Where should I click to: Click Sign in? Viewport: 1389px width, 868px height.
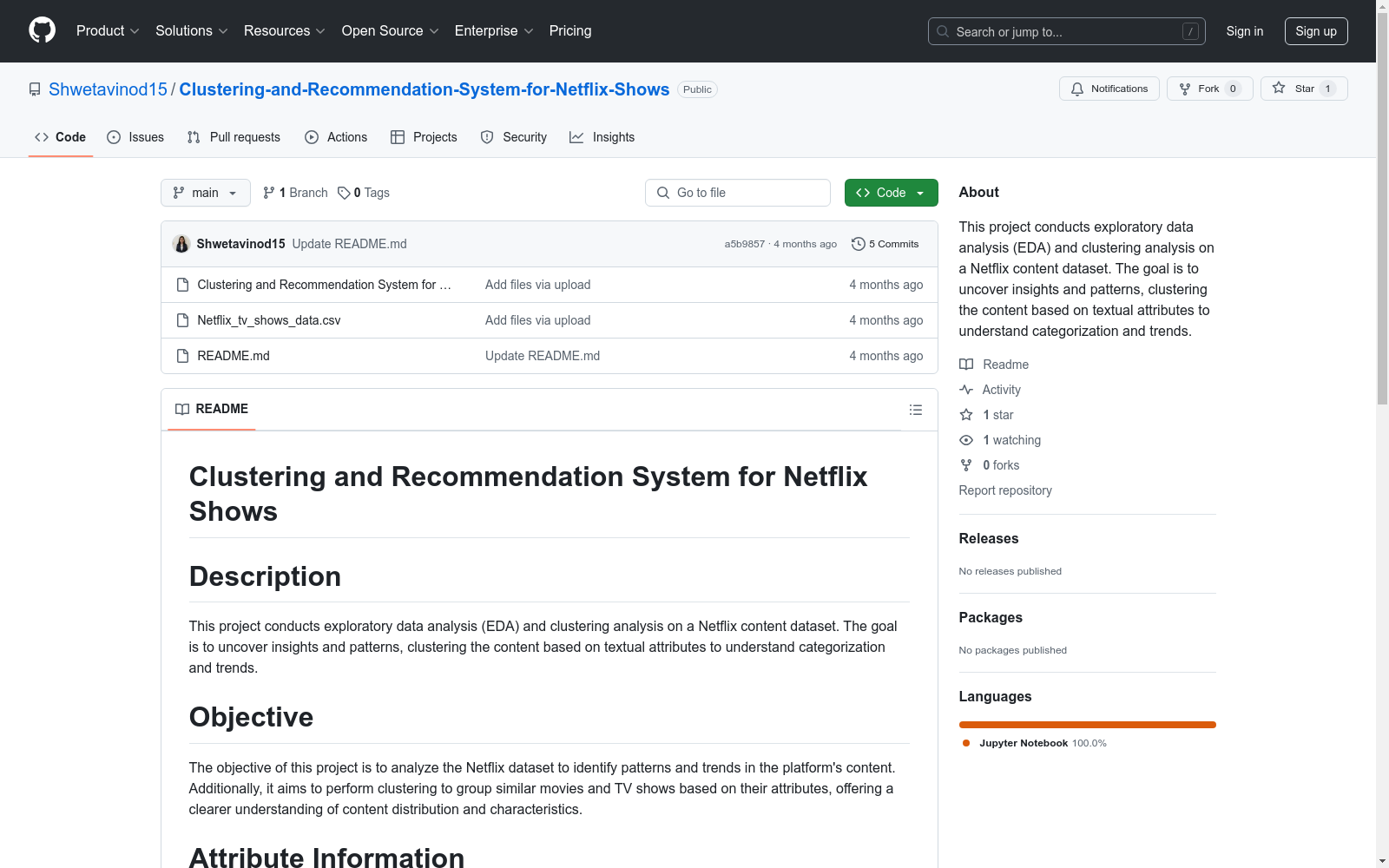click(x=1245, y=31)
